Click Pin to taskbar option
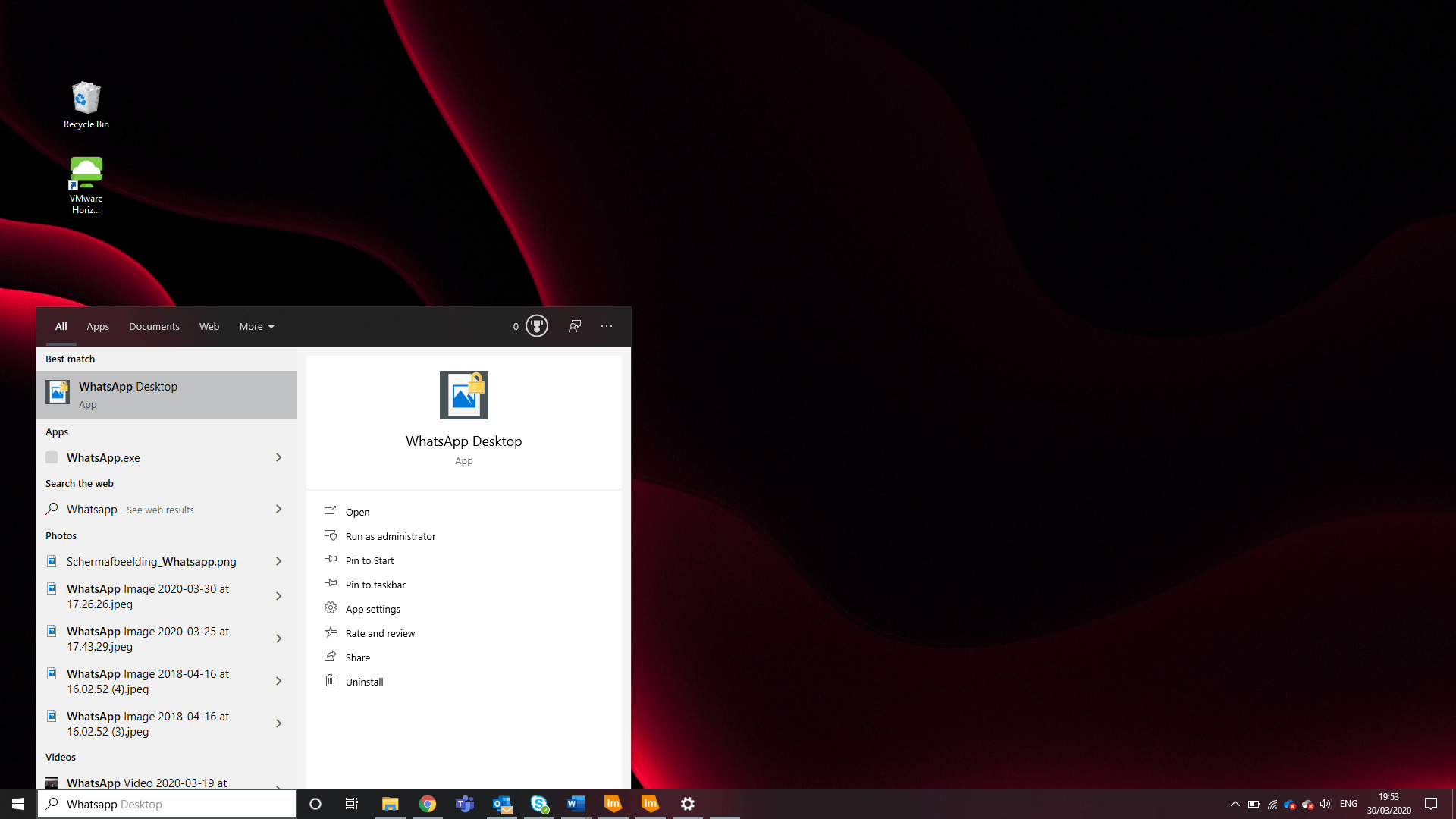The width and height of the screenshot is (1456, 819). pos(375,585)
